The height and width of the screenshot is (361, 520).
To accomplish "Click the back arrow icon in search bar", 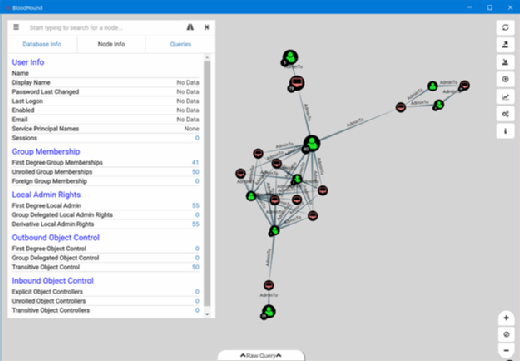I will click(x=207, y=27).
